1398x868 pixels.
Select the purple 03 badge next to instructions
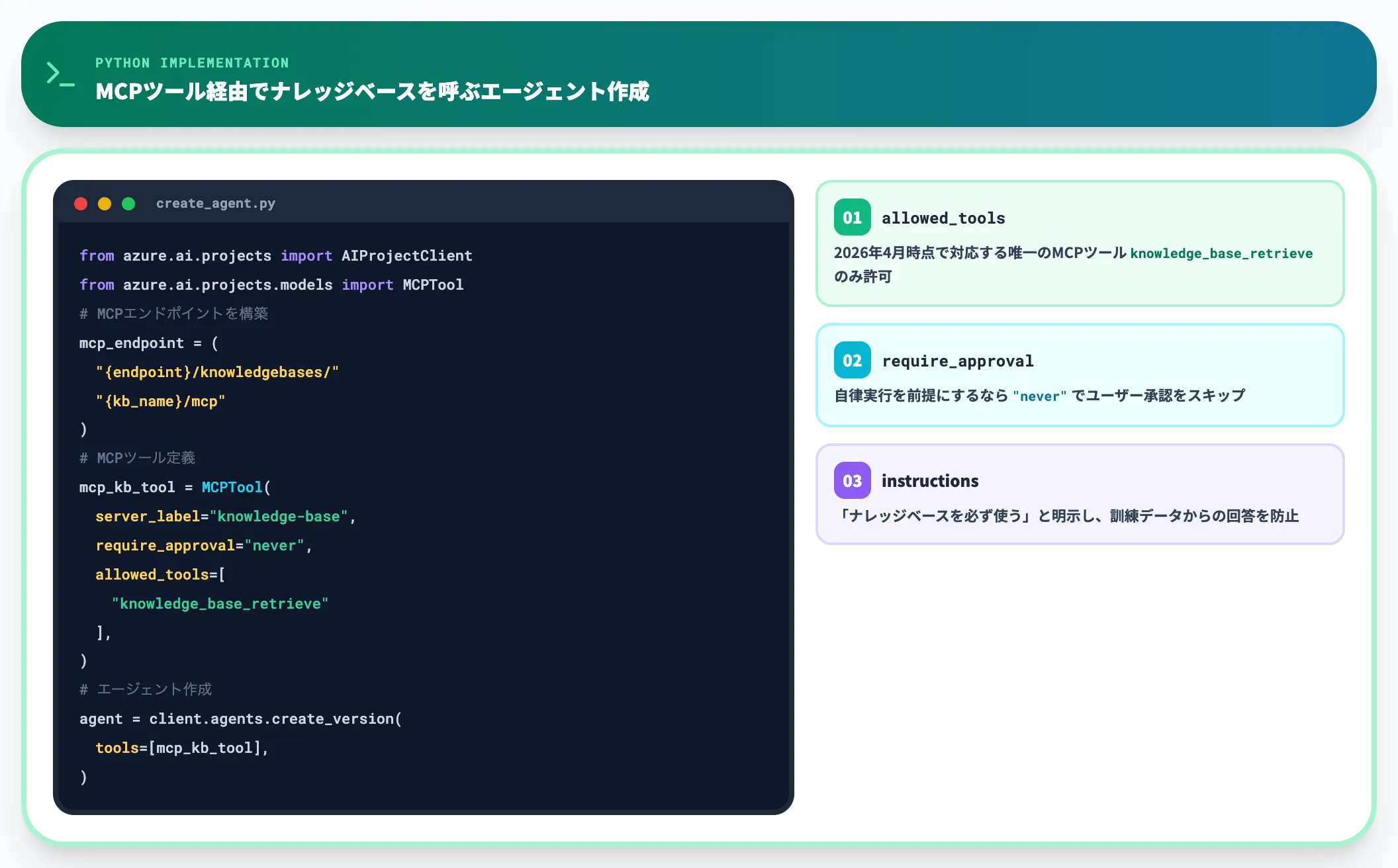tap(852, 481)
